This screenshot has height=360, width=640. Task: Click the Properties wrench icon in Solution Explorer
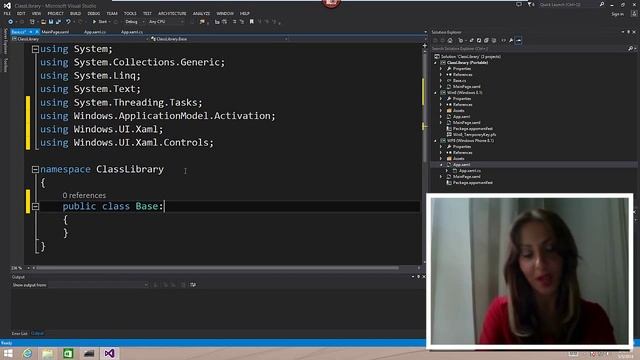[511, 40]
